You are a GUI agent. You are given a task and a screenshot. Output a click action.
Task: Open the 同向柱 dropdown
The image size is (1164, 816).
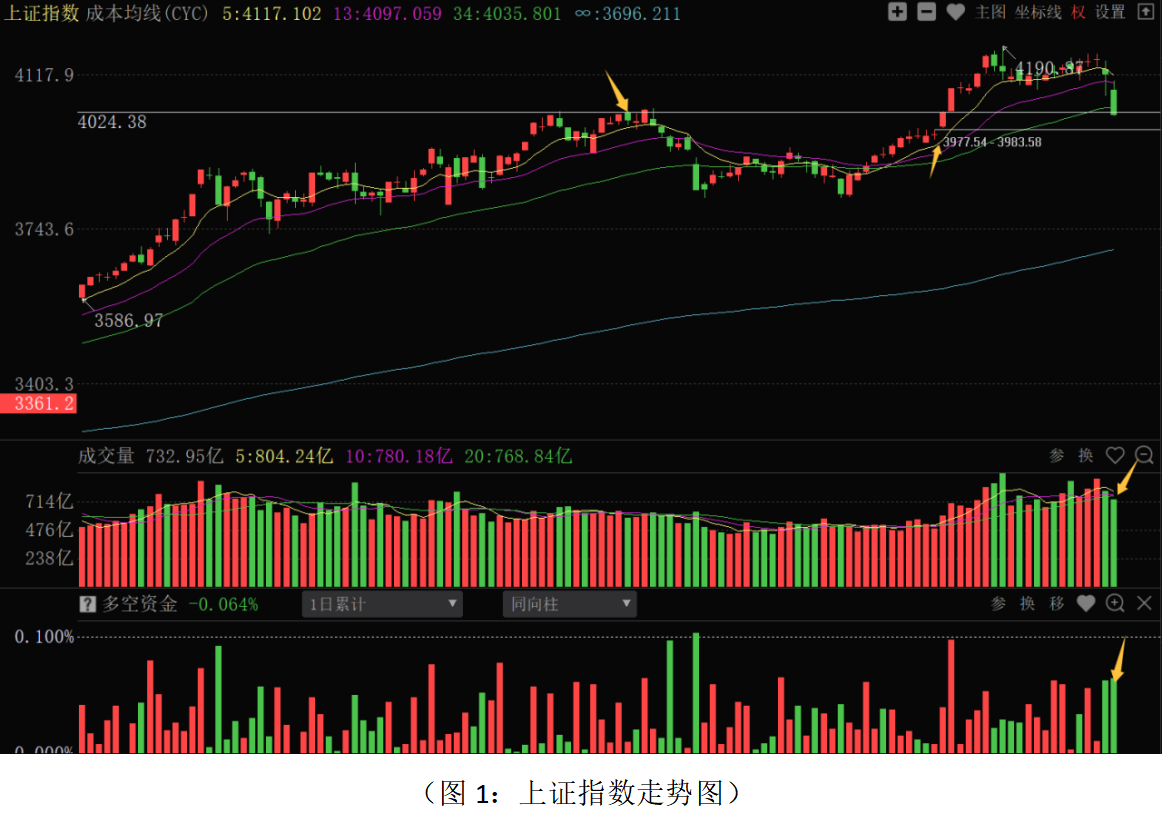click(569, 604)
